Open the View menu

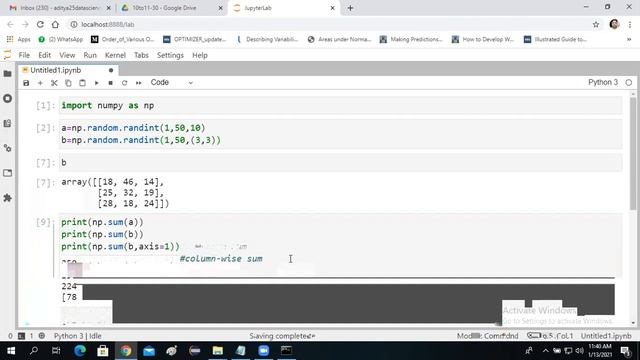tap(67, 55)
